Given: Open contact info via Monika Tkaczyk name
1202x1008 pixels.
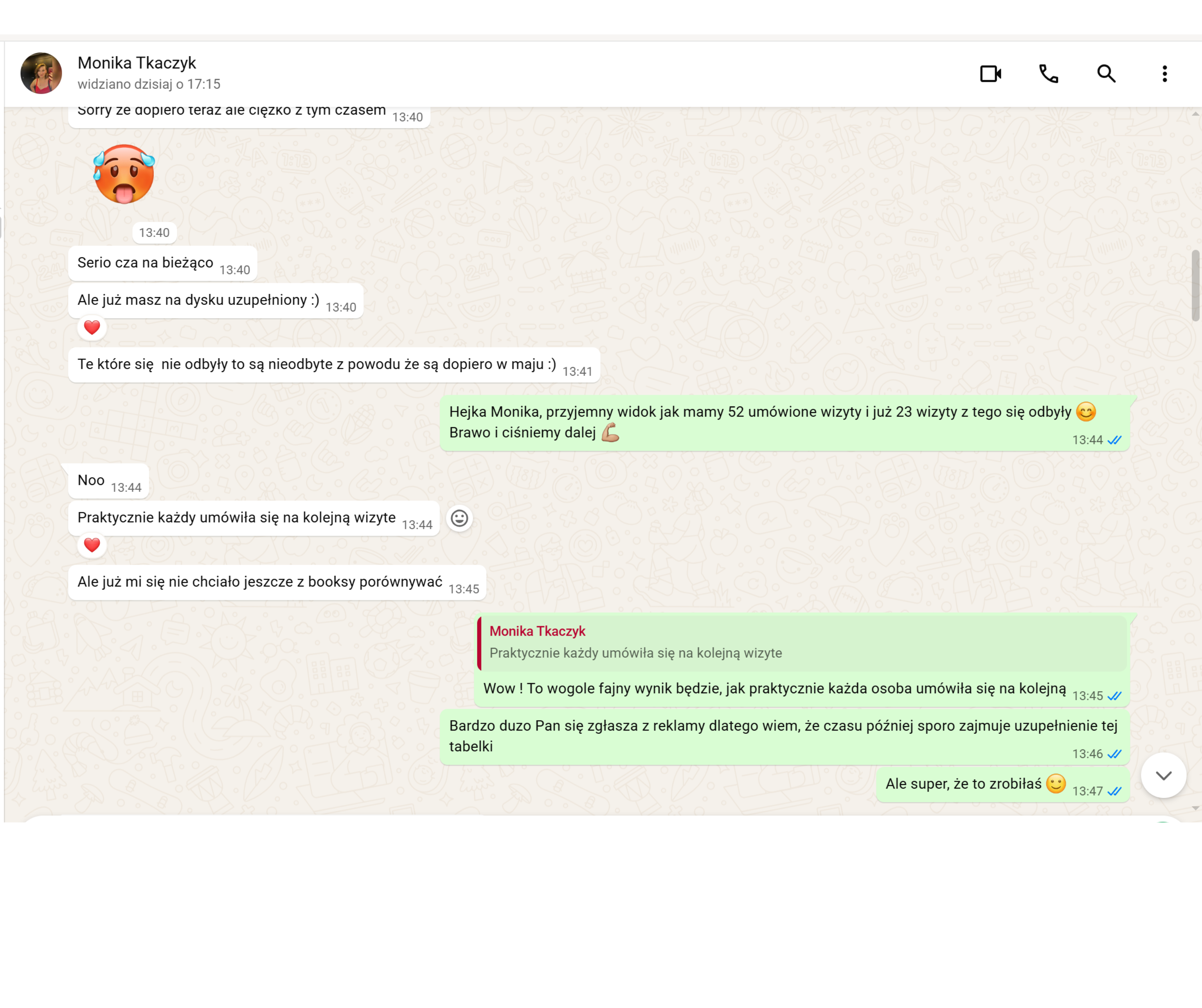Looking at the screenshot, I should [137, 63].
